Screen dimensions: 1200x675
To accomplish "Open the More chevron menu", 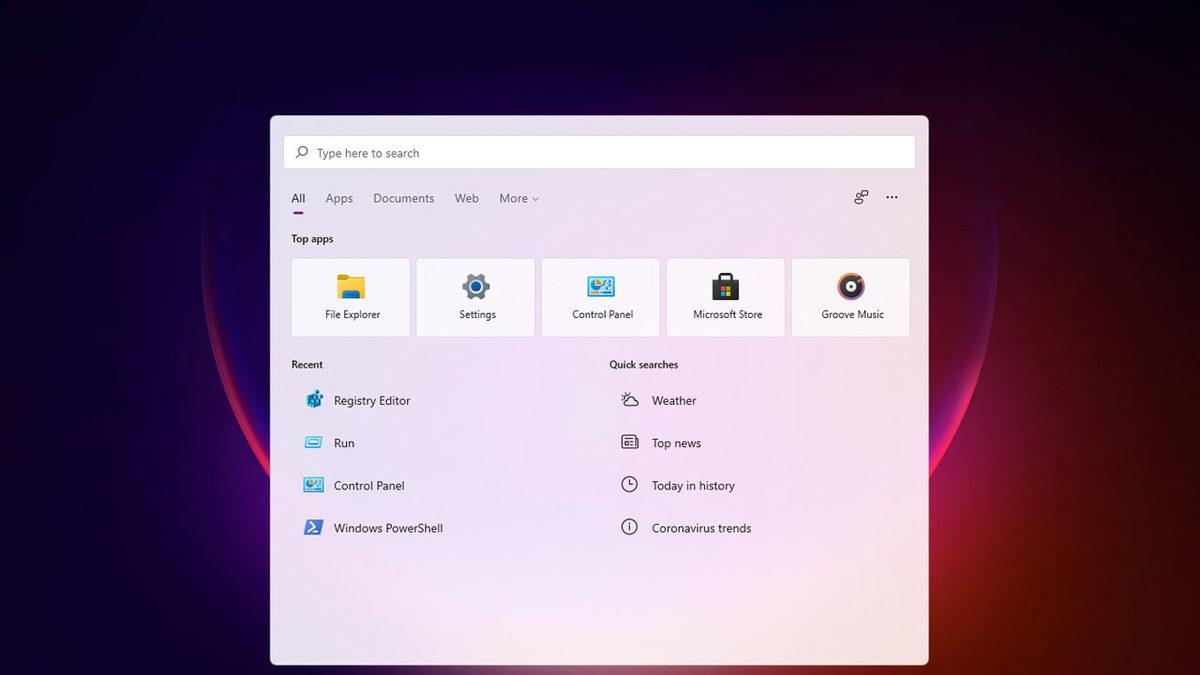I will pos(533,198).
